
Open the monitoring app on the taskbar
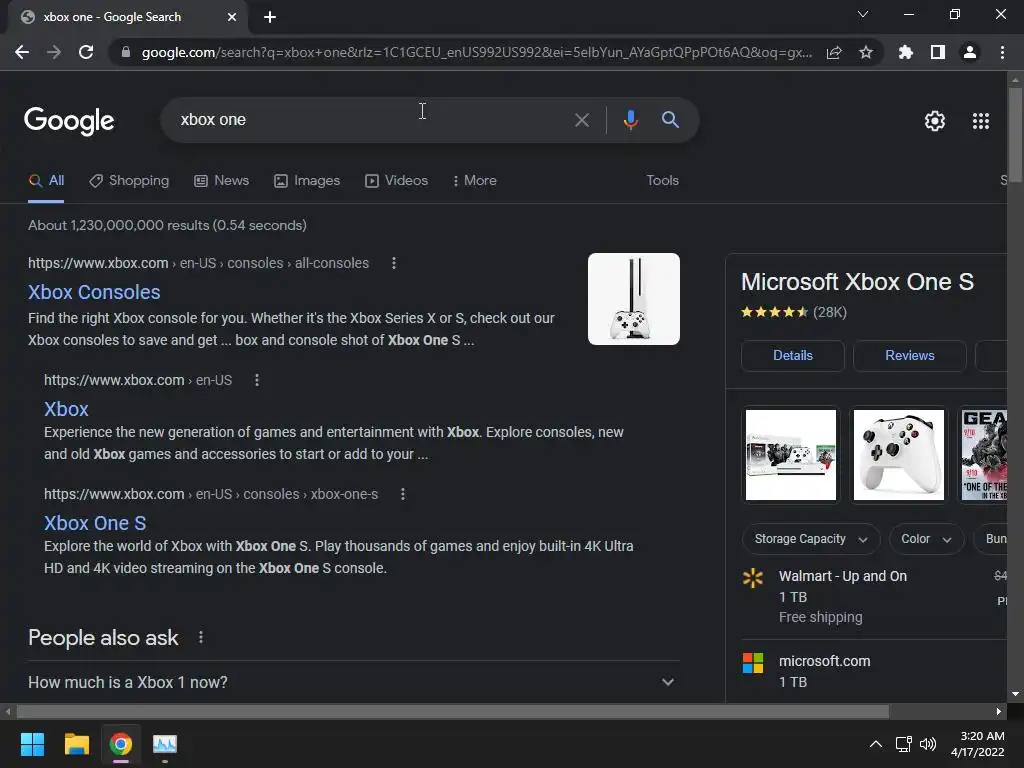click(165, 744)
